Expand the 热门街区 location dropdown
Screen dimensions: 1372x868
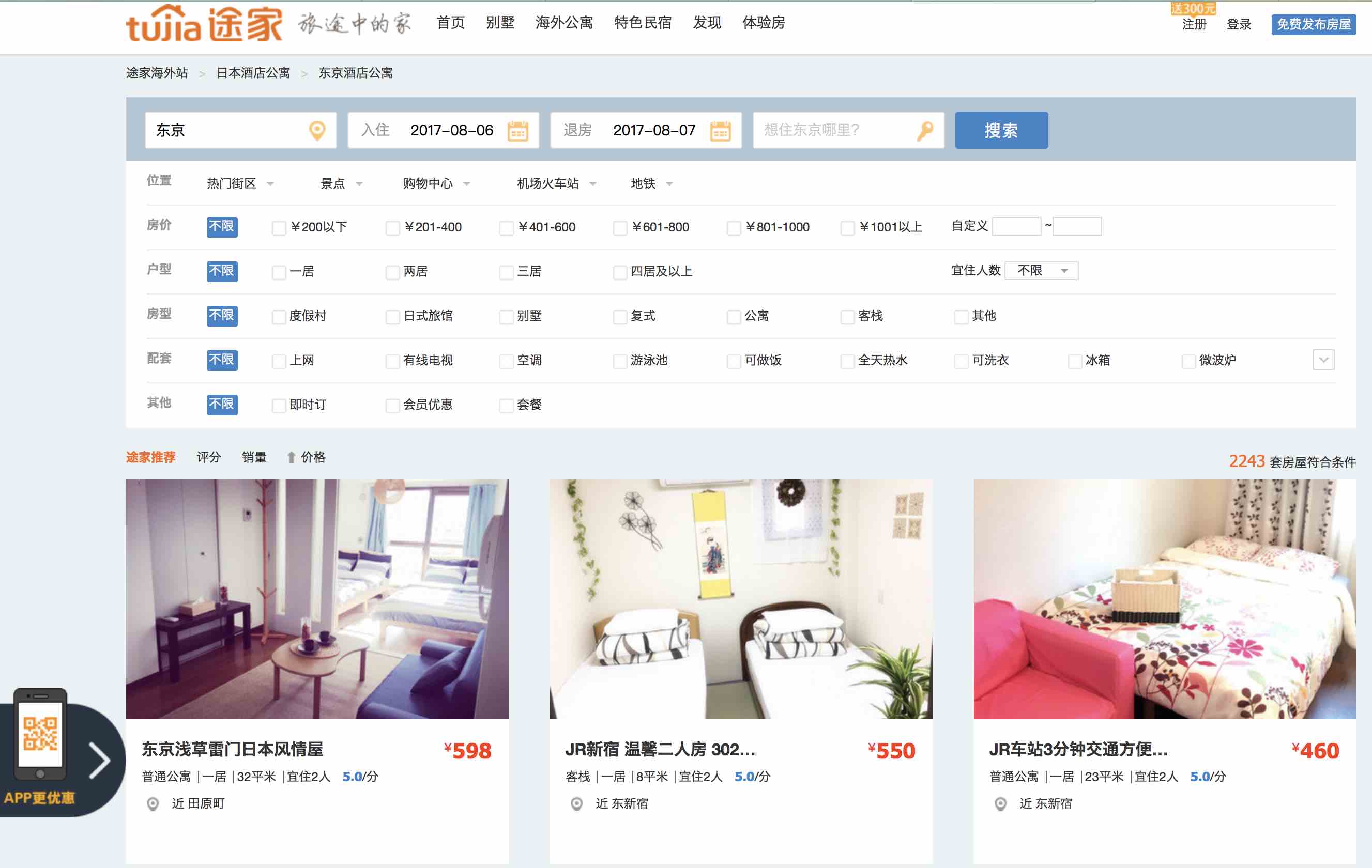pyautogui.click(x=240, y=183)
